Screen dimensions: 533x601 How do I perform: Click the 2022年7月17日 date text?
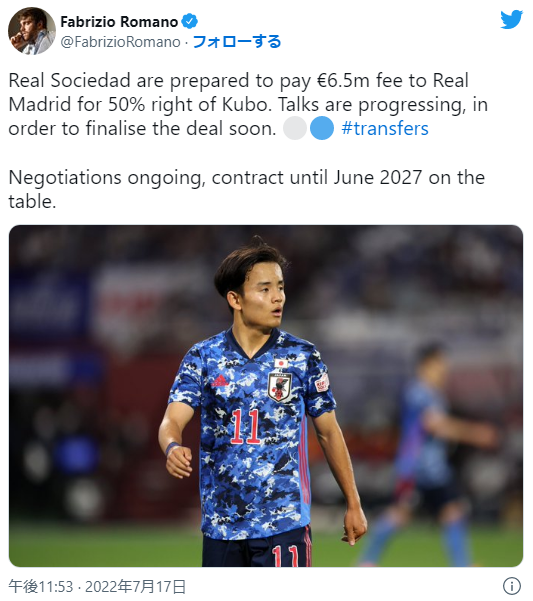coord(135,586)
